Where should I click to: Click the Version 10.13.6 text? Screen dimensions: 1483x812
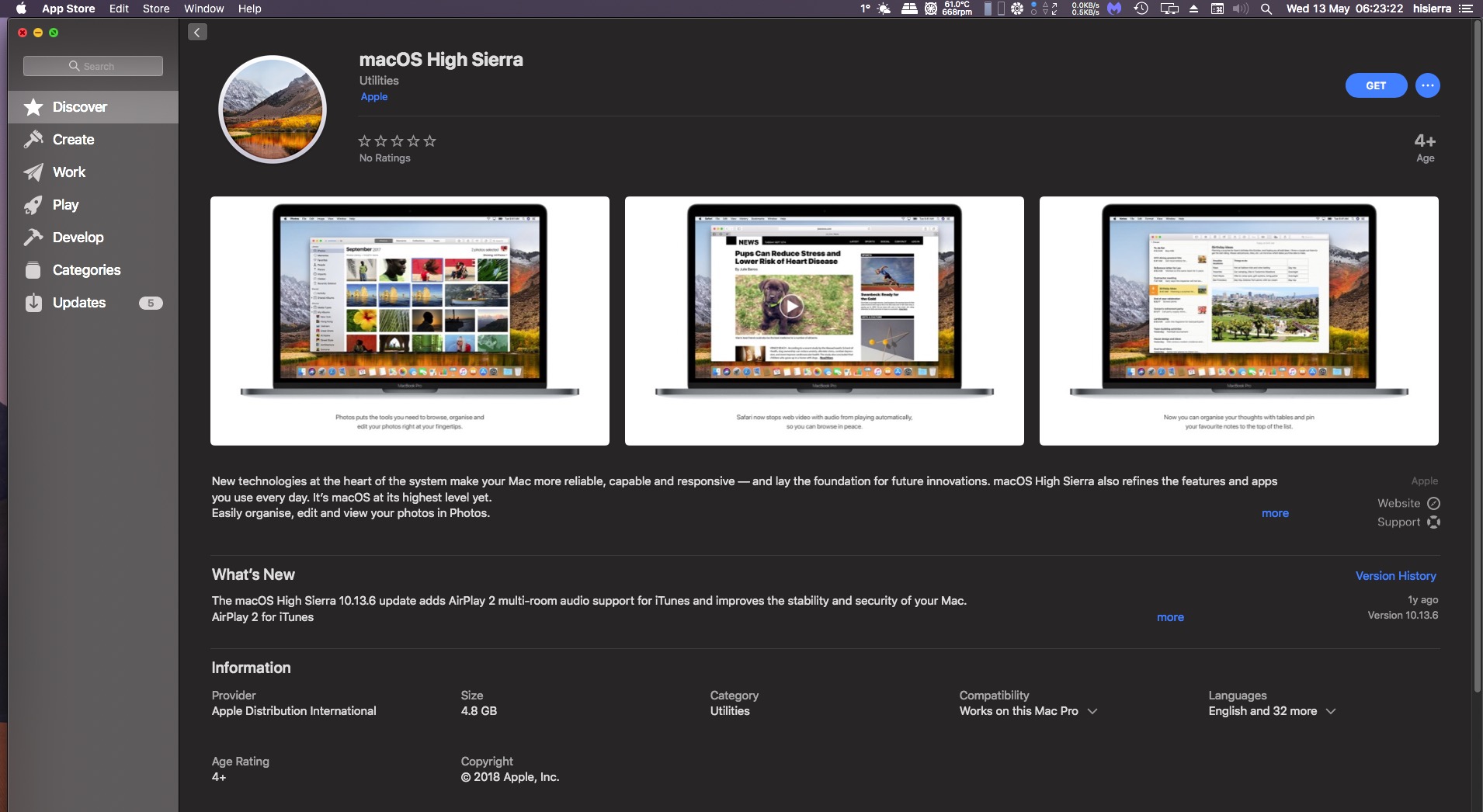[x=1402, y=616]
